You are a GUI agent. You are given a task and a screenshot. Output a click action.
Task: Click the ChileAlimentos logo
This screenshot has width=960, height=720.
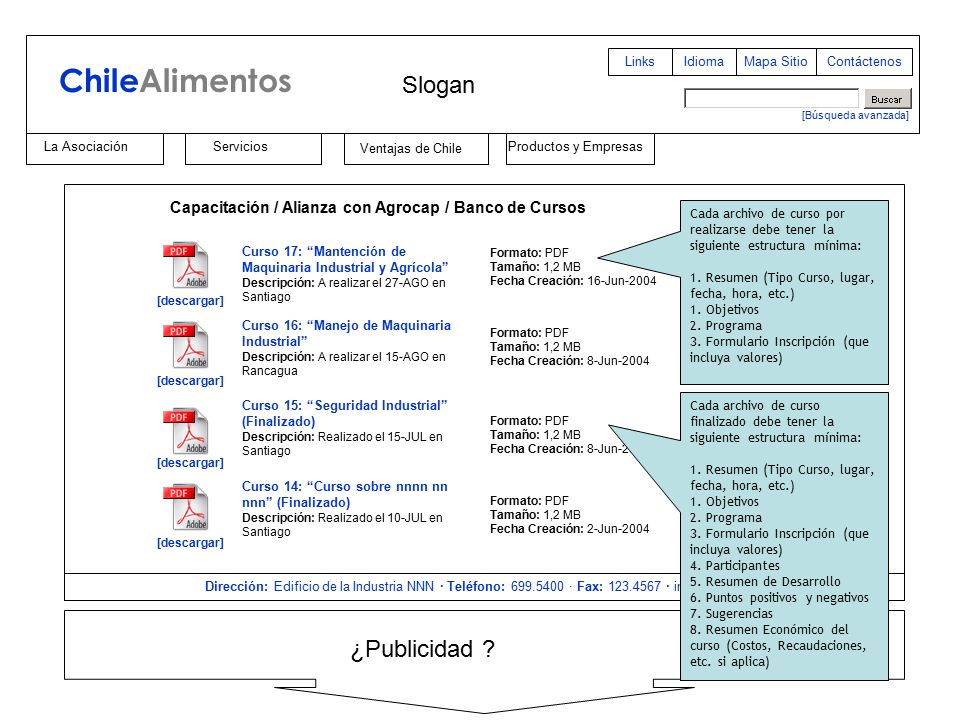click(175, 81)
